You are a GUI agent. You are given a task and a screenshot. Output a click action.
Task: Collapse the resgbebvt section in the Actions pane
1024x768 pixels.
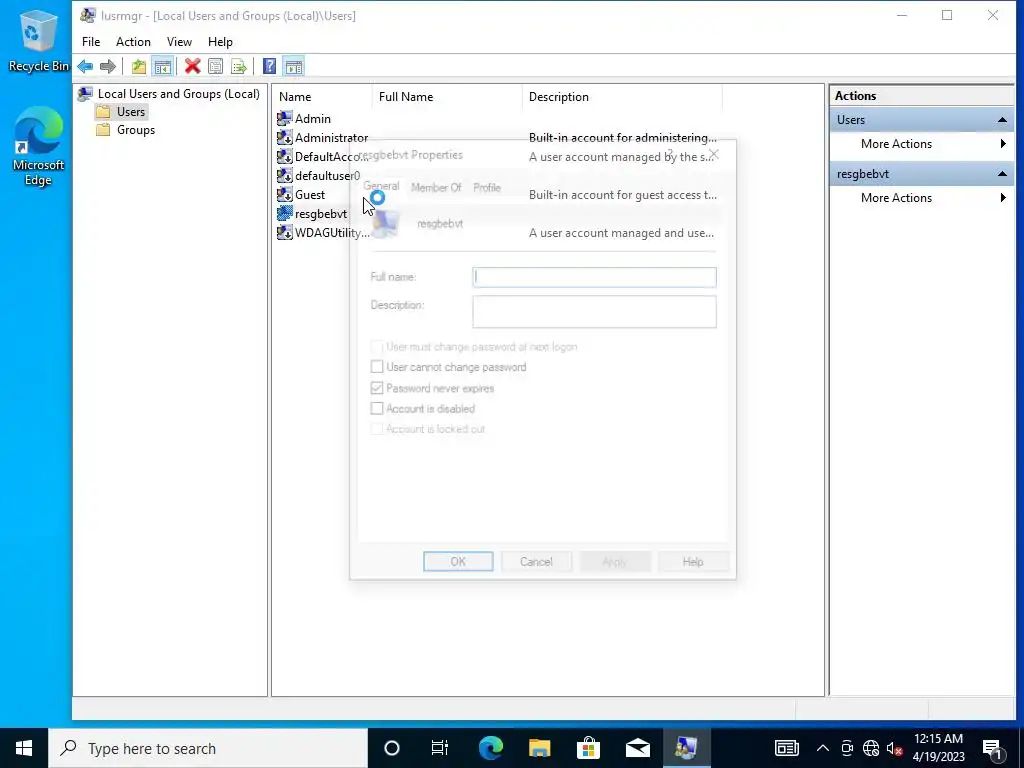tap(1002, 174)
